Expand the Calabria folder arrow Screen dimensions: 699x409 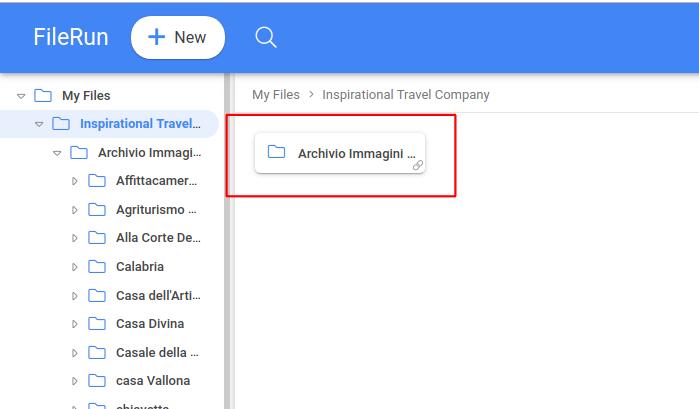point(75,267)
